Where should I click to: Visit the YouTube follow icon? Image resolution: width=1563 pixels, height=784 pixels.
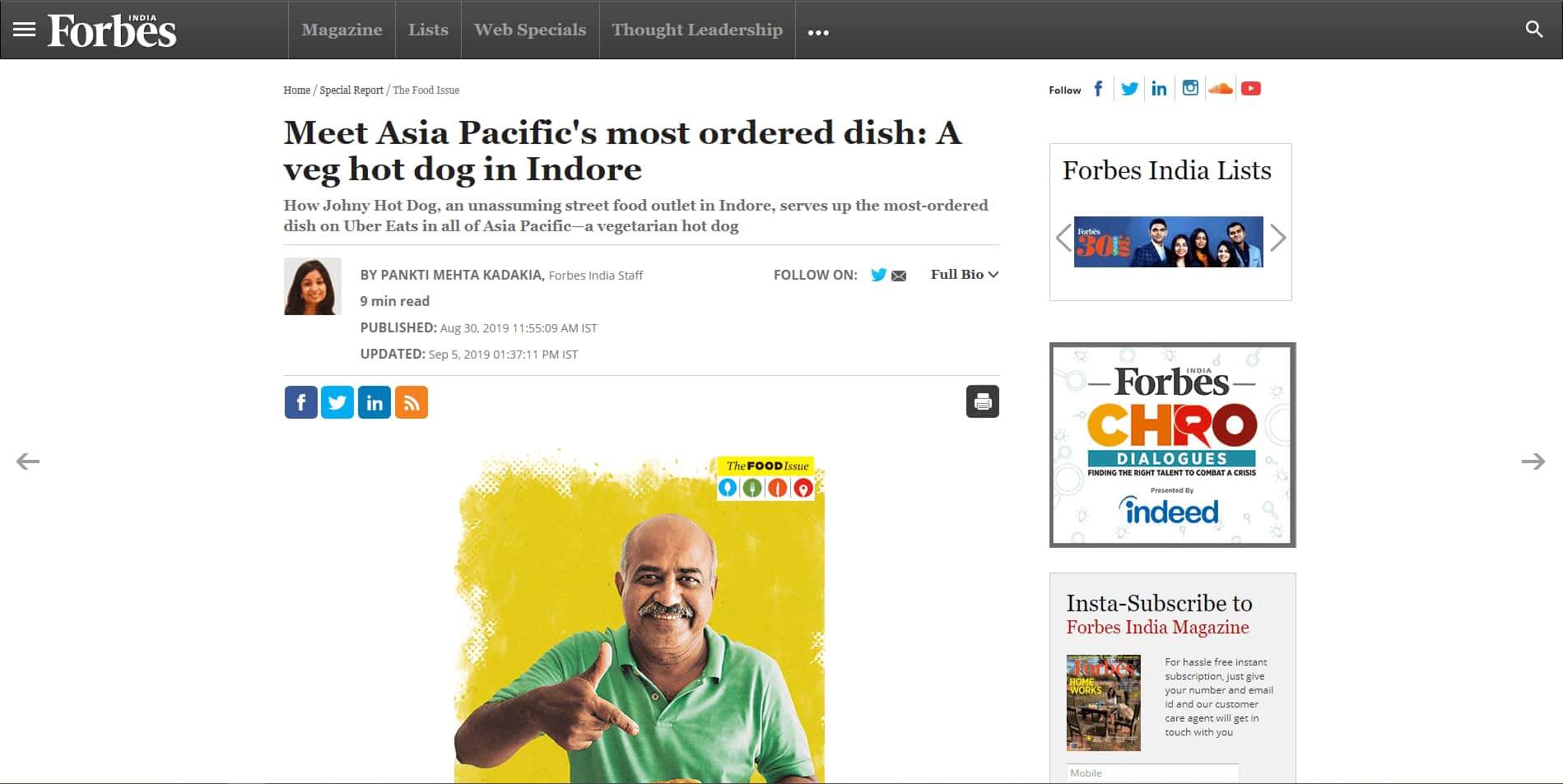tap(1251, 88)
